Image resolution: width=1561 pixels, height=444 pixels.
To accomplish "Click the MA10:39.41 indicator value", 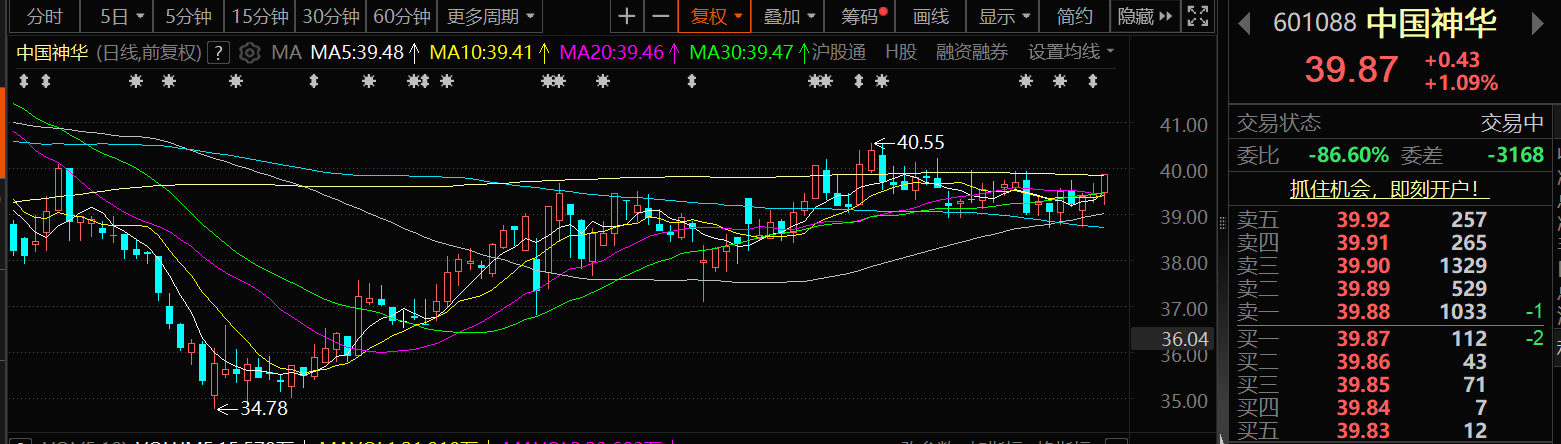I will (x=481, y=52).
